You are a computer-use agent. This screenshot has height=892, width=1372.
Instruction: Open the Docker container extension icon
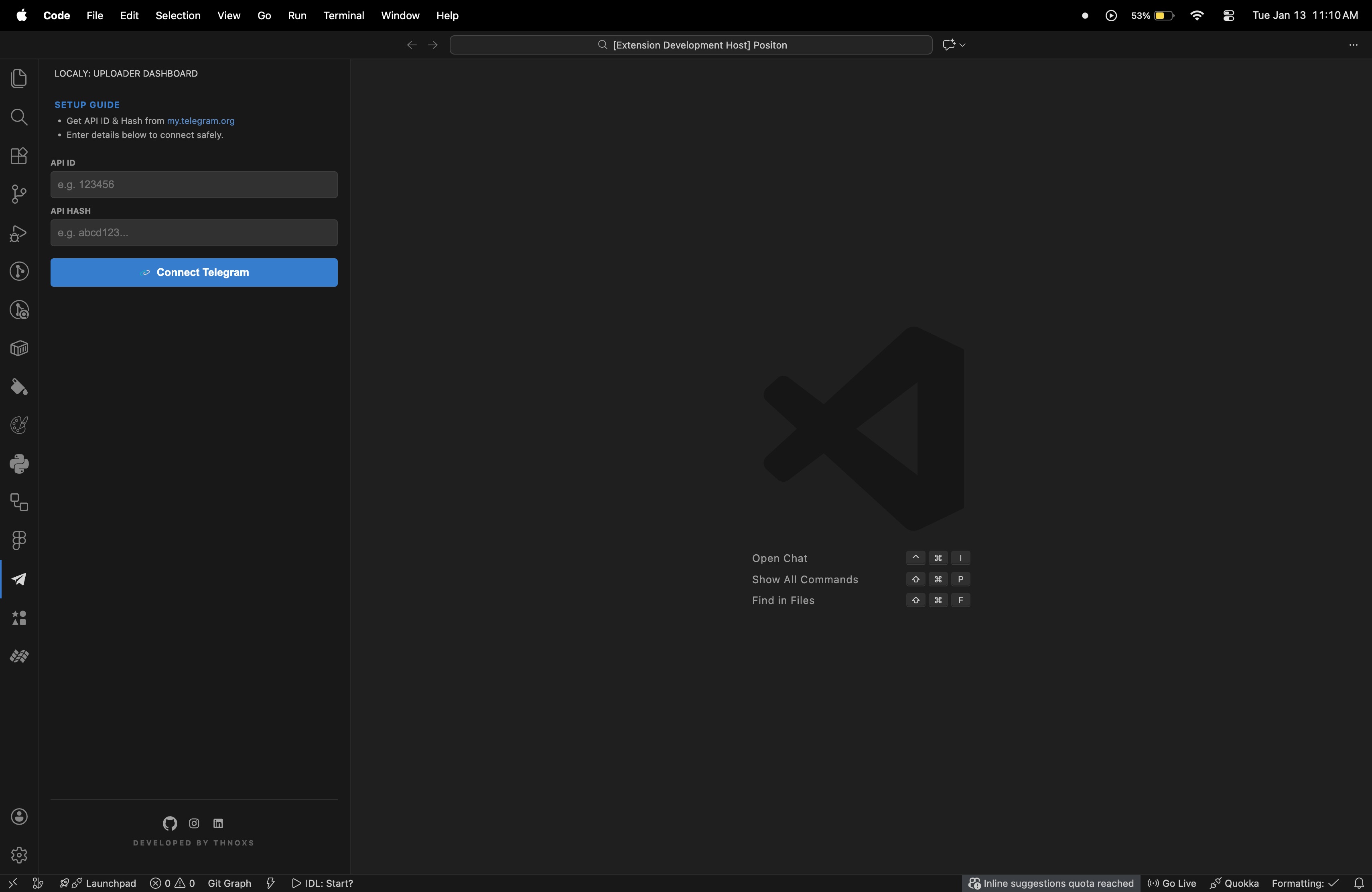(x=19, y=348)
